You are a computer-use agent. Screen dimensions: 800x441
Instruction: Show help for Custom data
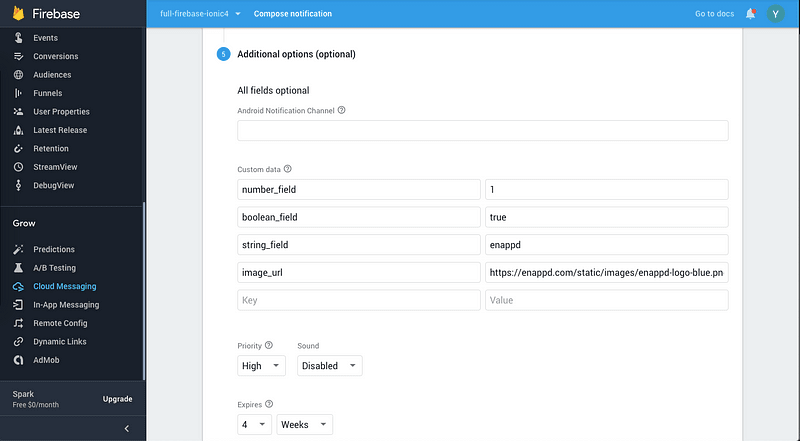coord(288,168)
